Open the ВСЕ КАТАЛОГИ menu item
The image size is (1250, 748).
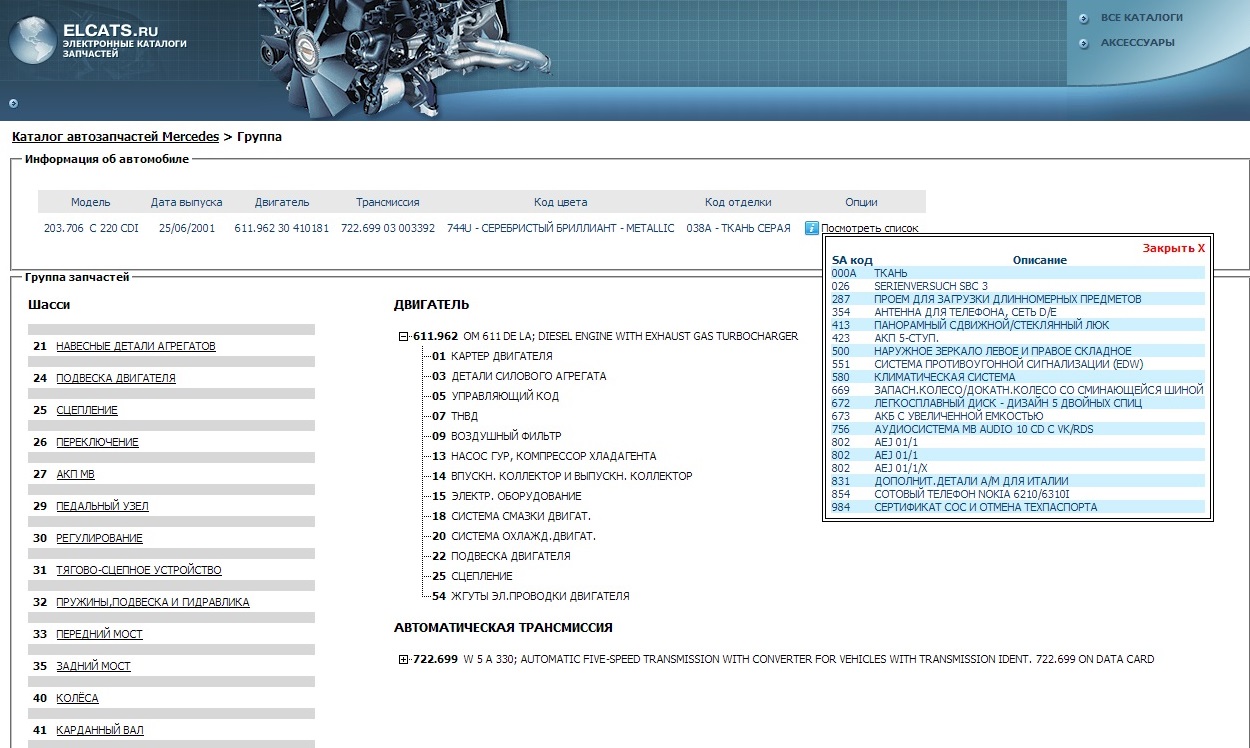click(1141, 18)
